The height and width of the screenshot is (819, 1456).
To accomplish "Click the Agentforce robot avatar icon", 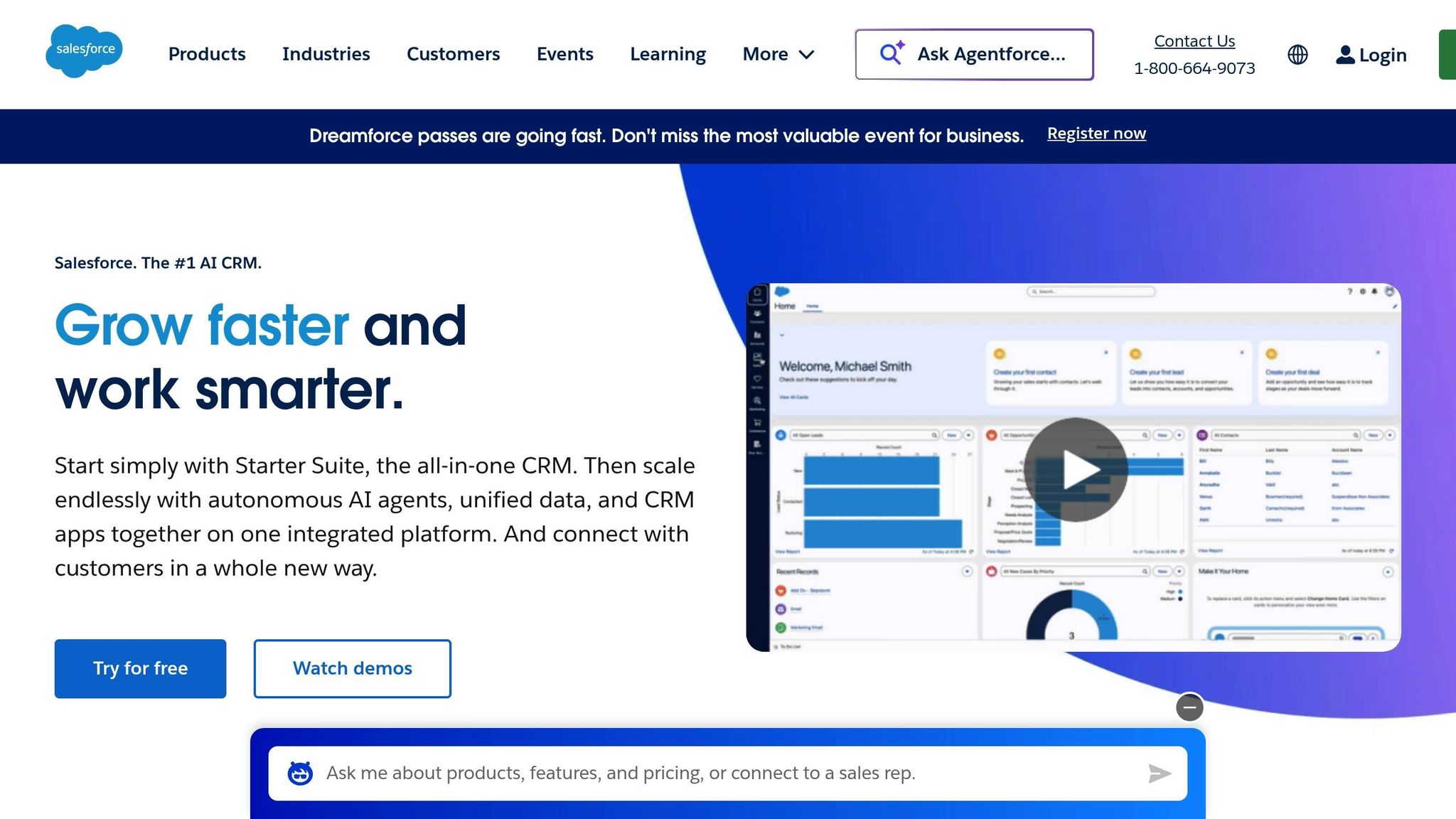I will click(300, 773).
